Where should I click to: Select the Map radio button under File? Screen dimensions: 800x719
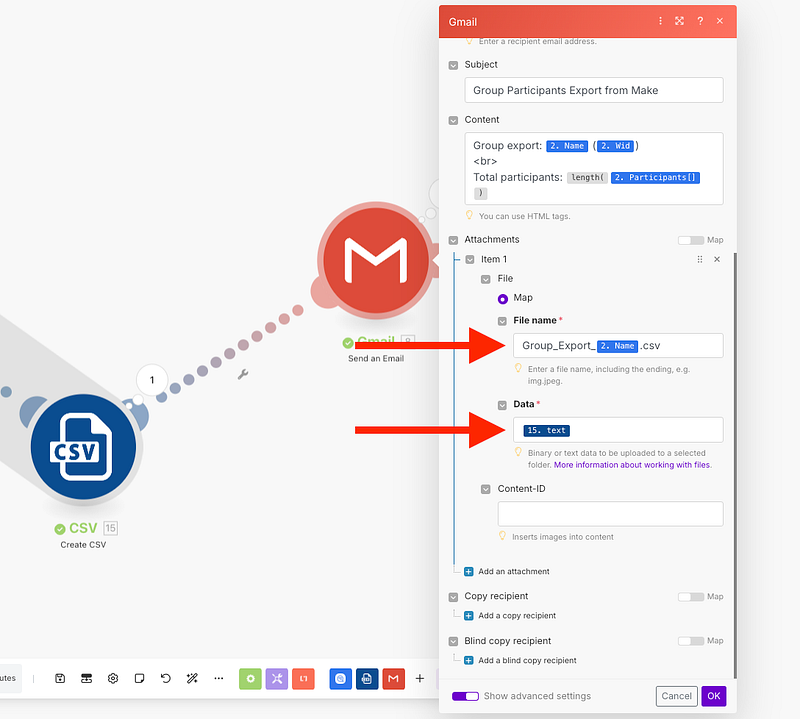(503, 298)
